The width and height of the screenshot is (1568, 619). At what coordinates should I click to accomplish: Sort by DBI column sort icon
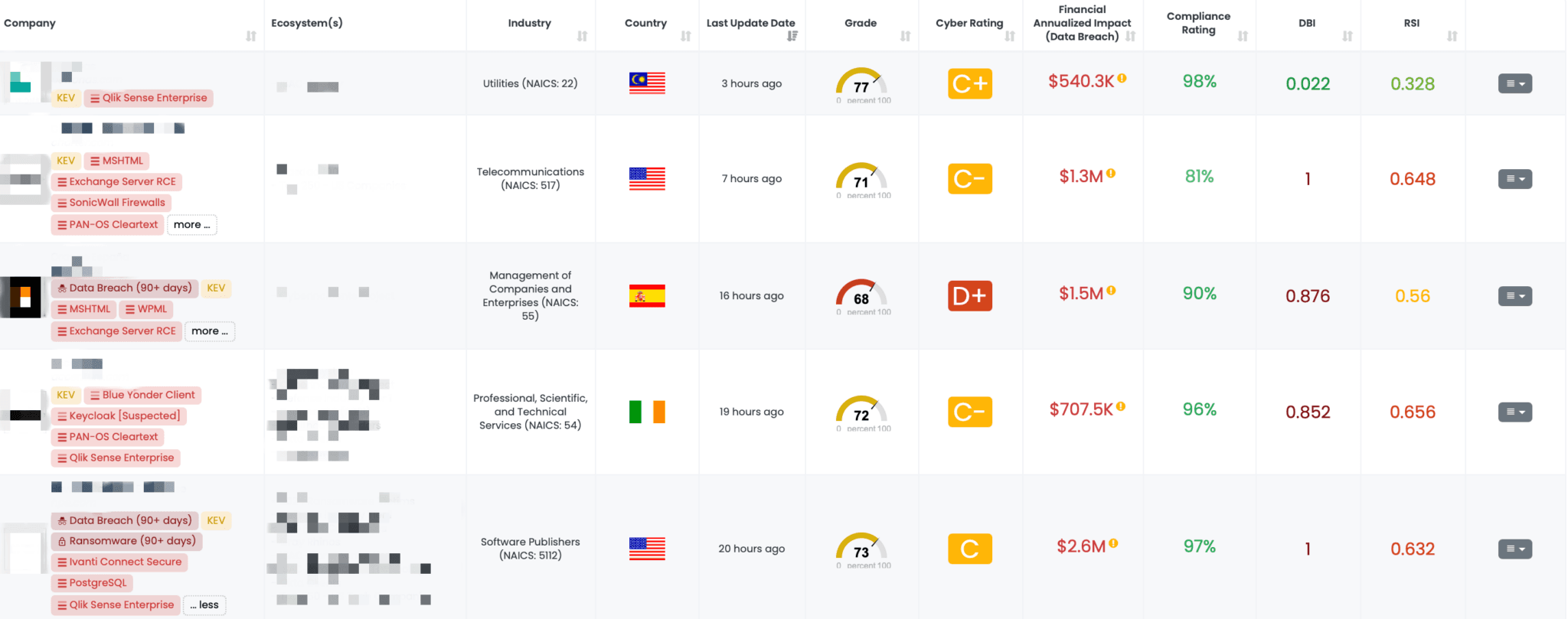pos(1347,36)
